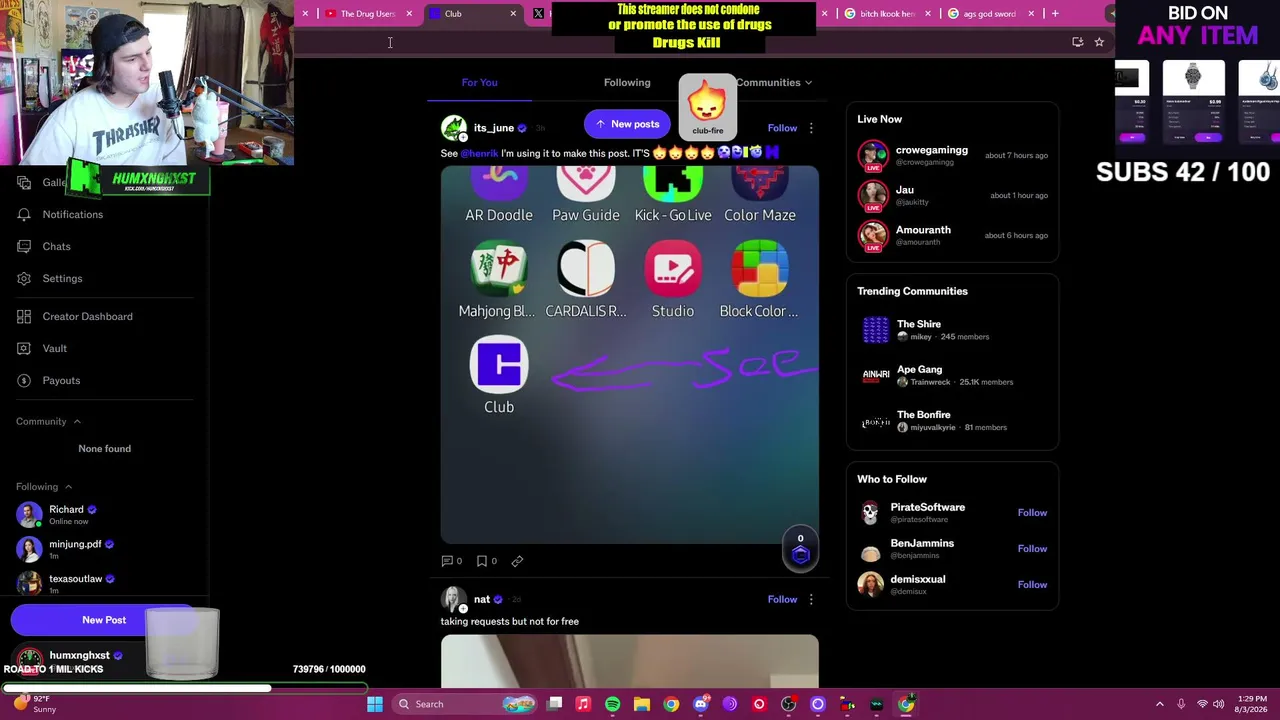This screenshot has height=720, width=1280.
Task: Open Amouranth's live stream
Action: pos(952,235)
